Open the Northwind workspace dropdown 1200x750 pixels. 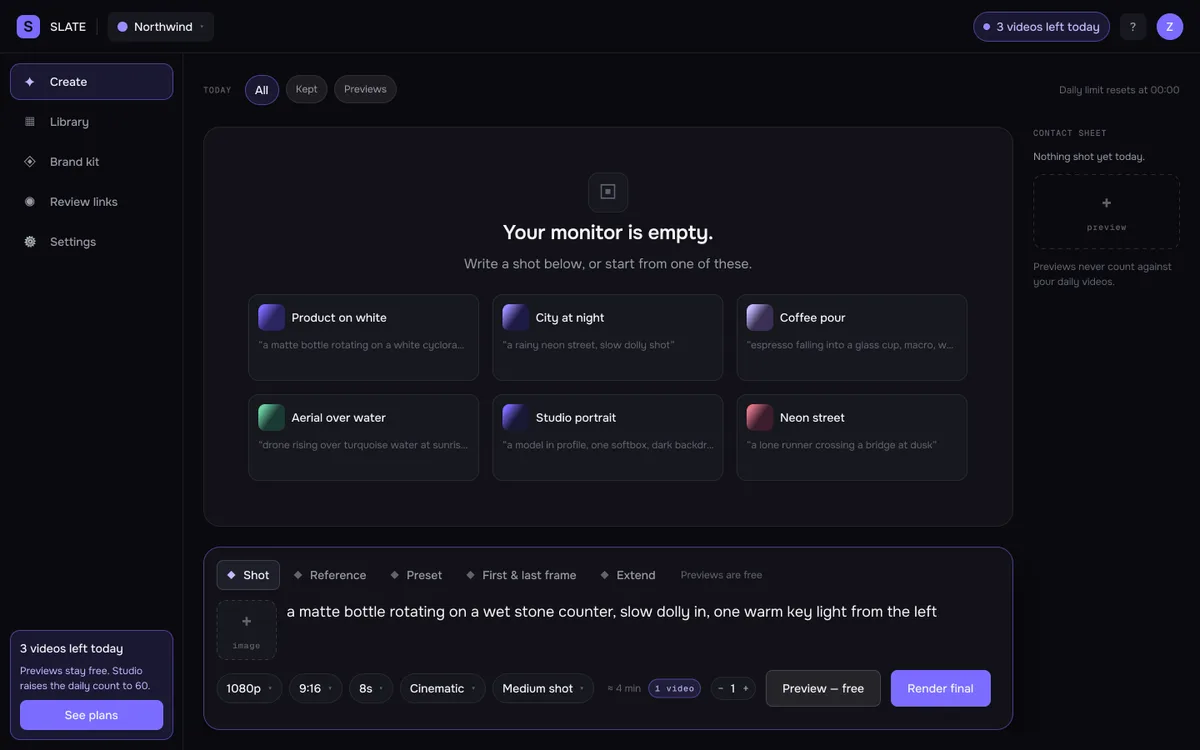pyautogui.click(x=161, y=27)
